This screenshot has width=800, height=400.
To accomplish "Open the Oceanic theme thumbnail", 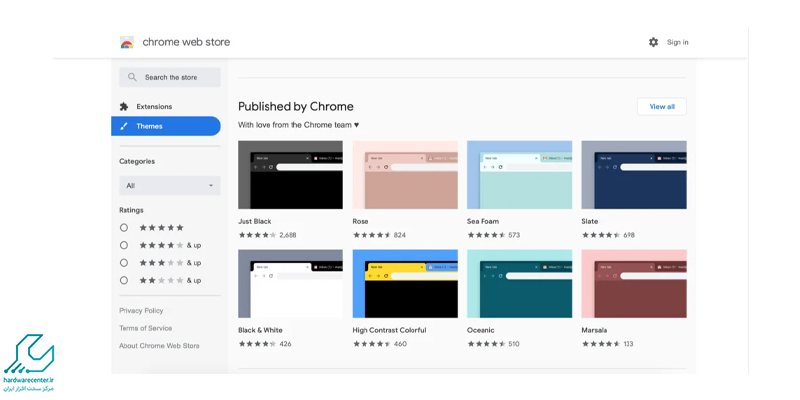I will click(x=519, y=284).
